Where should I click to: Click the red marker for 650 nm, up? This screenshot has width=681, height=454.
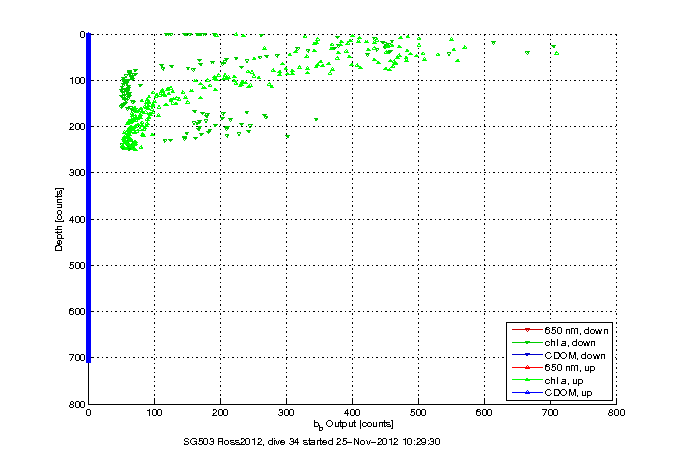(x=526, y=369)
